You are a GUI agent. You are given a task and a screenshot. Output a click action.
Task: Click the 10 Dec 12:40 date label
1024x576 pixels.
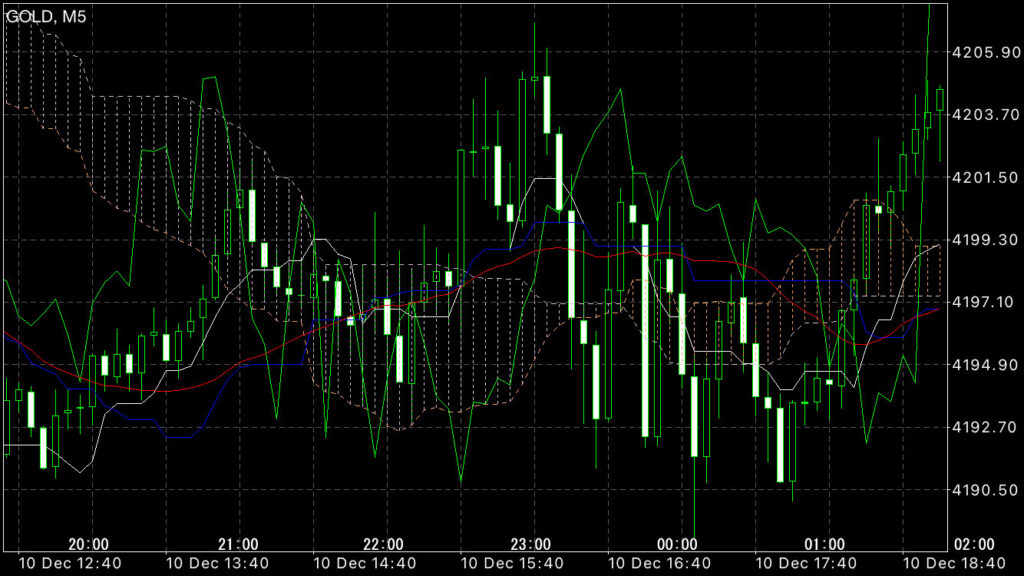tap(69, 563)
